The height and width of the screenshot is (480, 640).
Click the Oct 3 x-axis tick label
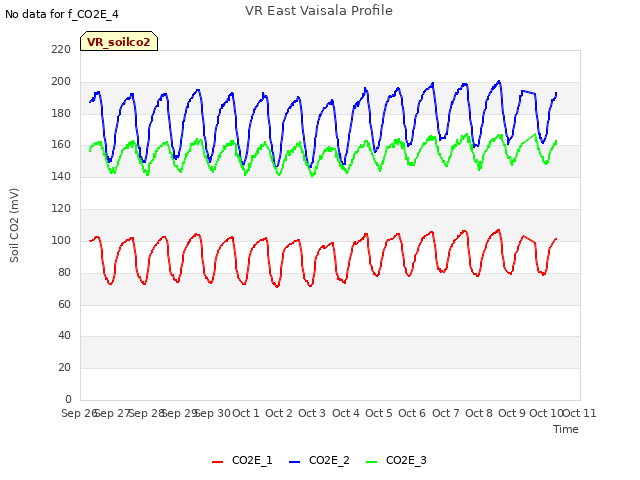pos(312,413)
